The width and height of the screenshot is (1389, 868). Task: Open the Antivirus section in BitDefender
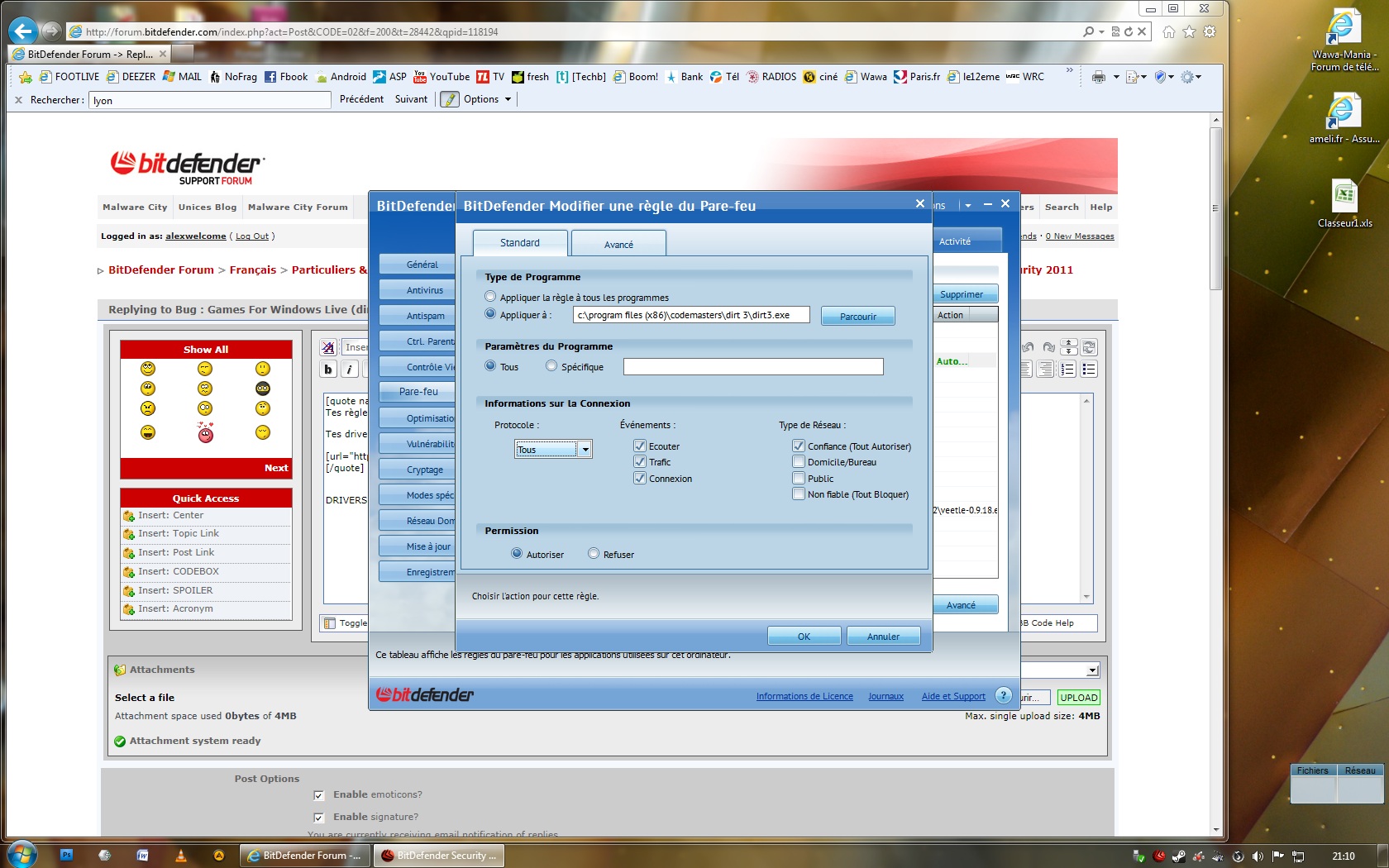tap(418, 290)
